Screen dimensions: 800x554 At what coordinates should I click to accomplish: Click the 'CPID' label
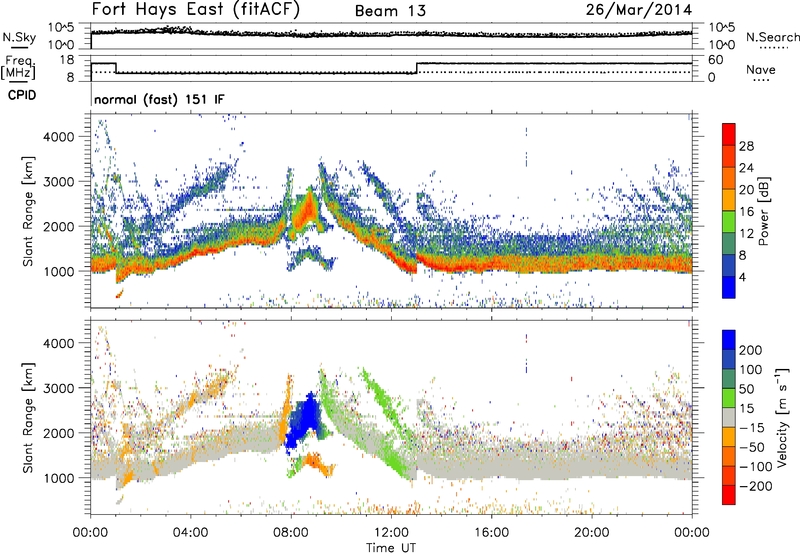pyautogui.click(x=22, y=95)
